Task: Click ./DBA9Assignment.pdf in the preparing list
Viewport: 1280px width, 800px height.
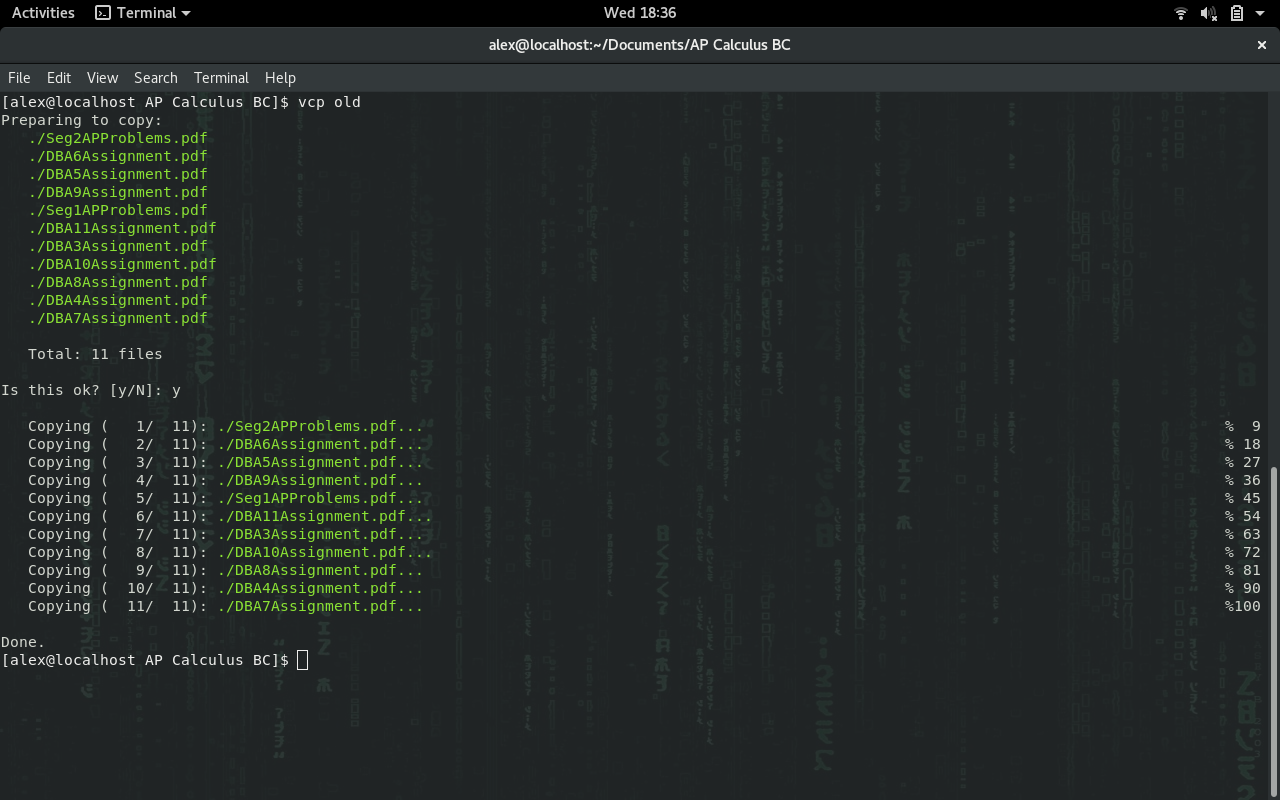Action: pyautogui.click(x=118, y=192)
